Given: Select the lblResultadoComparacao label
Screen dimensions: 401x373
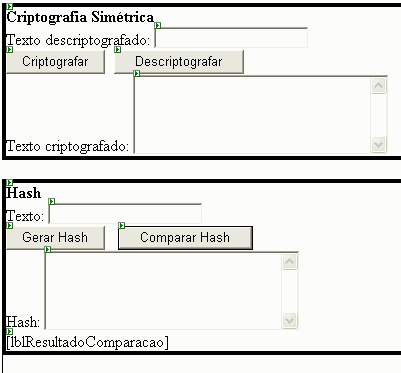Looking at the screenshot, I should click(87, 342).
